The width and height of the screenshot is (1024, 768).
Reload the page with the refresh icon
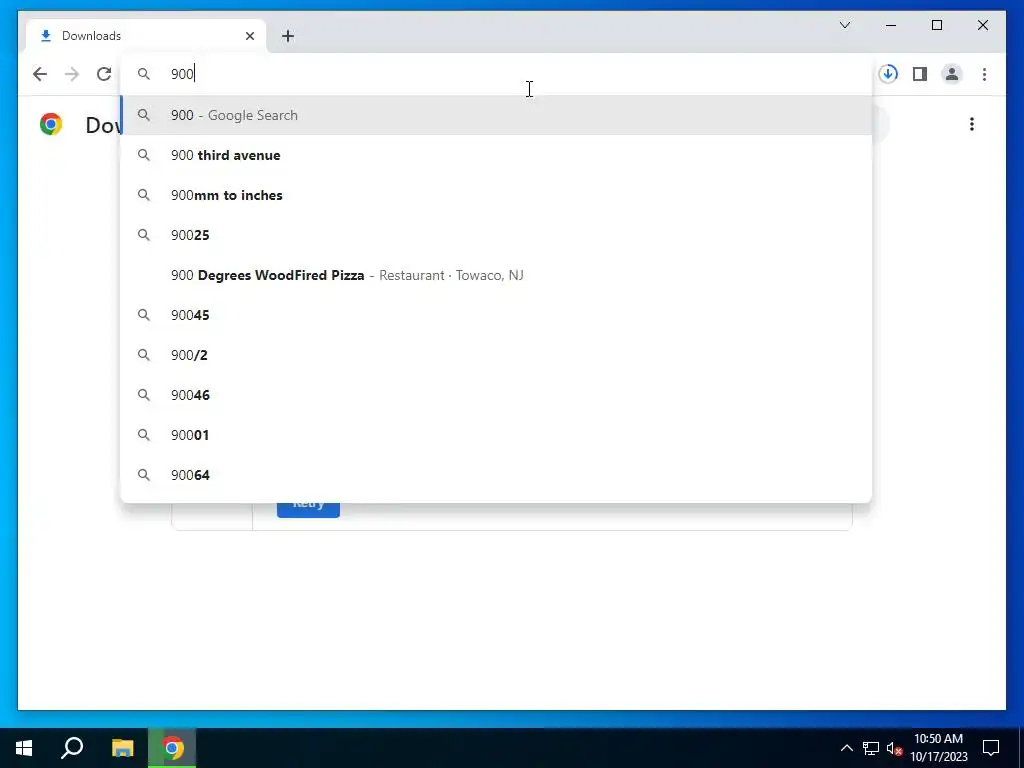pos(104,74)
